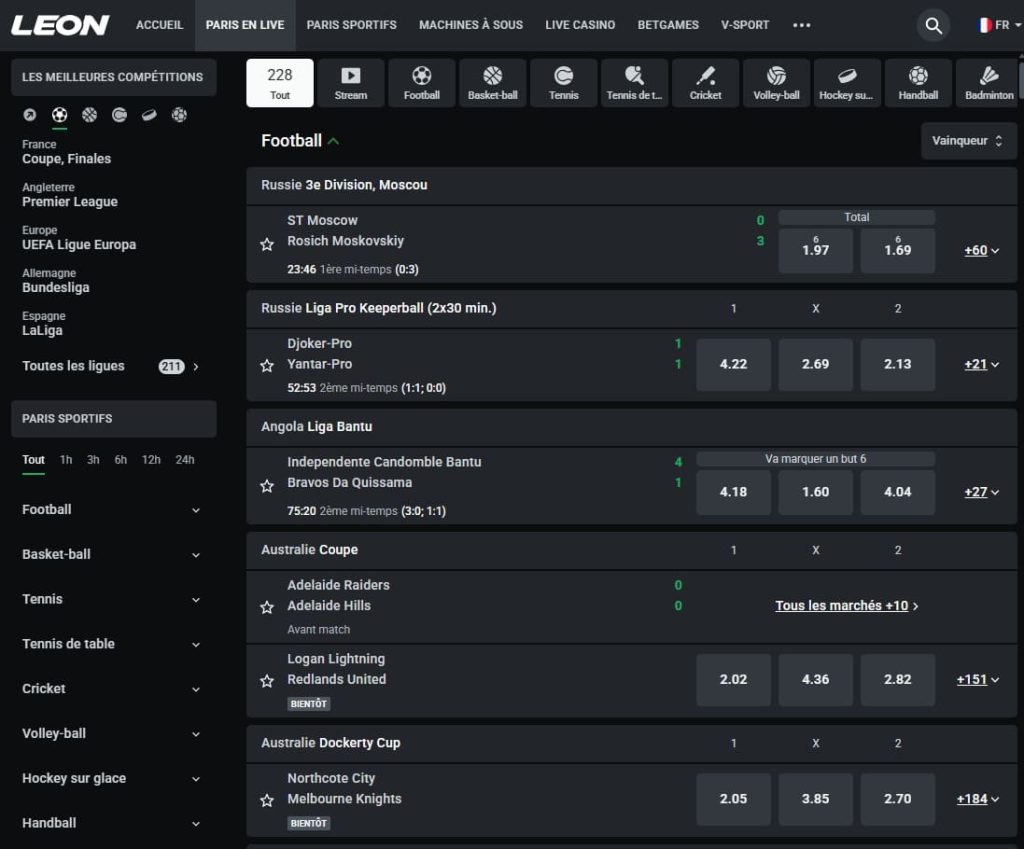Choose tennis icon in best competitions
This screenshot has width=1024, height=849.
click(x=120, y=115)
